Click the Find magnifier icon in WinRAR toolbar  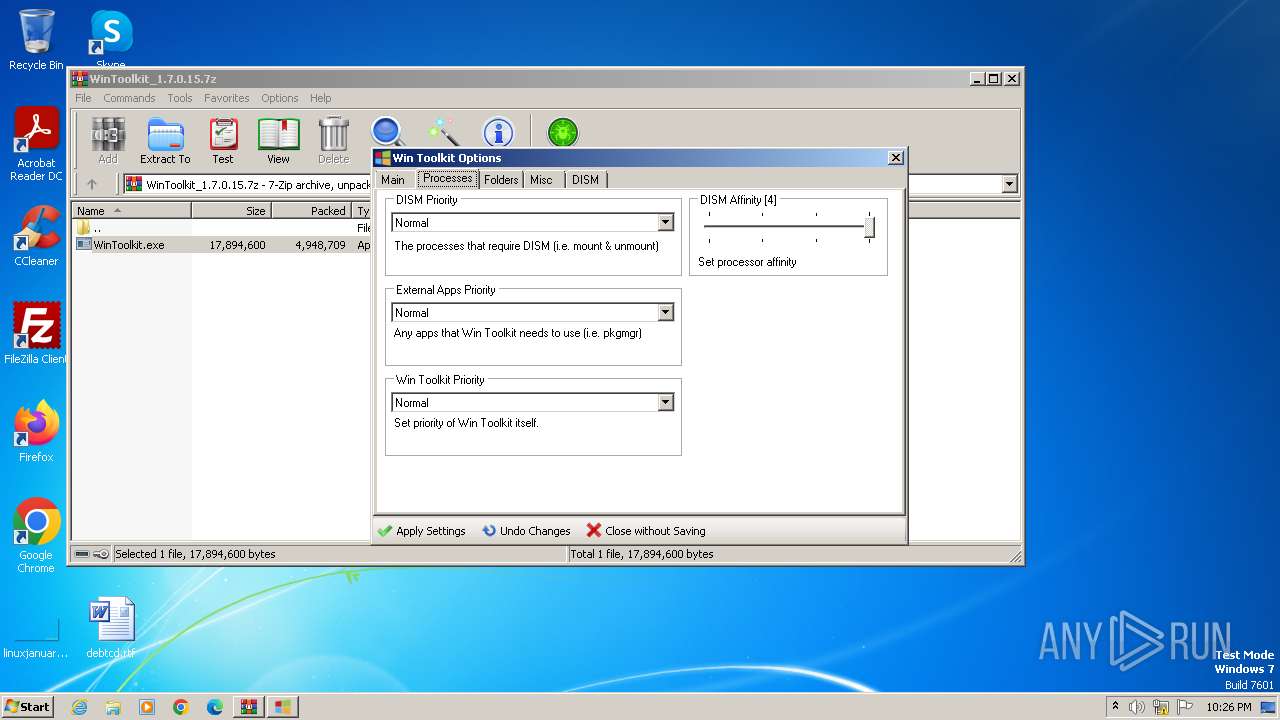click(x=388, y=132)
